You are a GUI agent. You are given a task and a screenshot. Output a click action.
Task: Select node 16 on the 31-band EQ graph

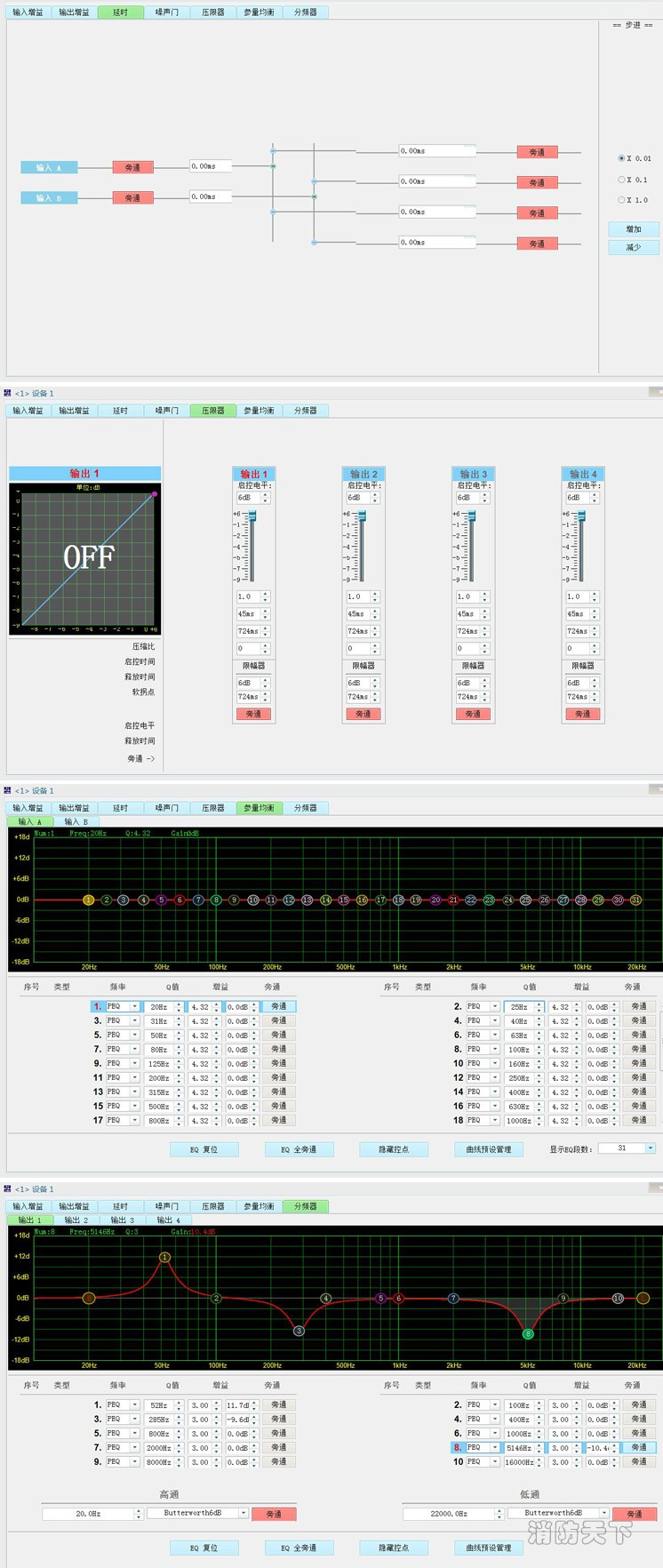click(362, 900)
